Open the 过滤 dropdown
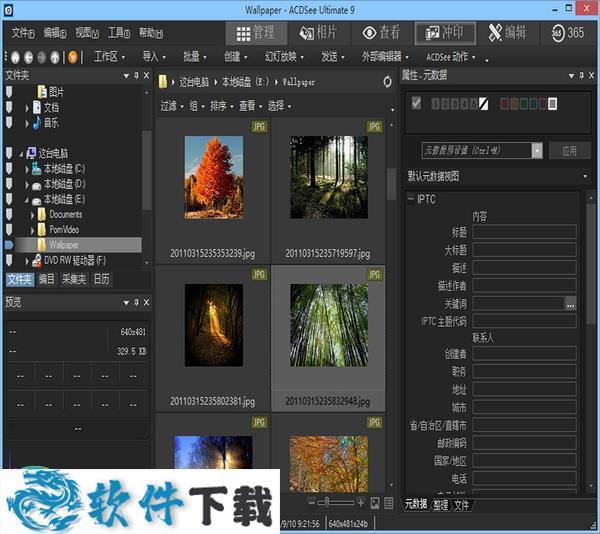 pyautogui.click(x=172, y=106)
